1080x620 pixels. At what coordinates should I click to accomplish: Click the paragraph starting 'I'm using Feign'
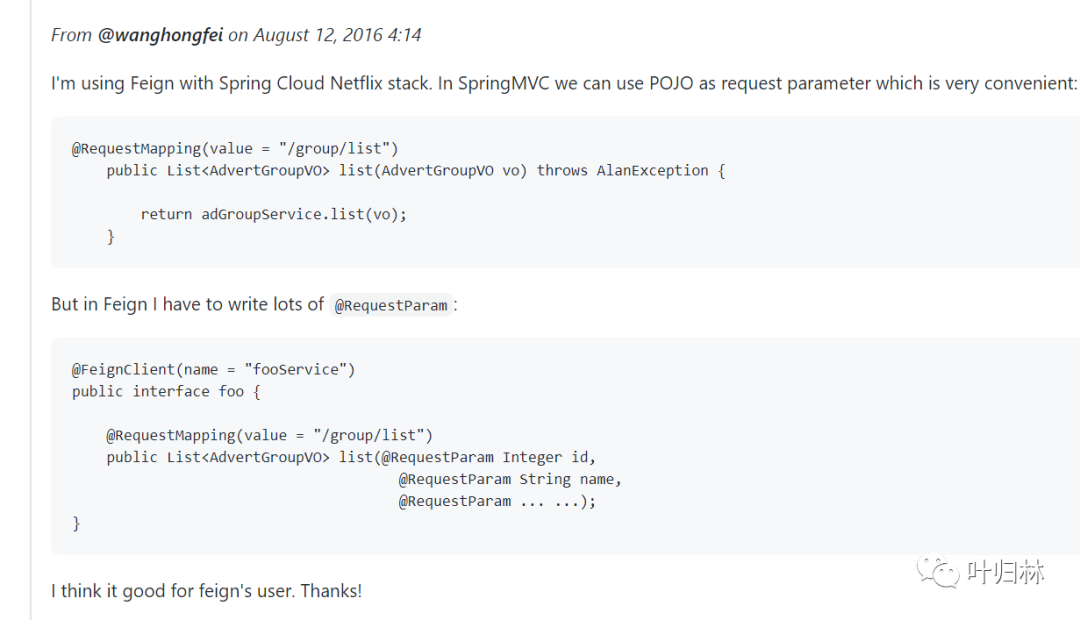click(x=563, y=83)
